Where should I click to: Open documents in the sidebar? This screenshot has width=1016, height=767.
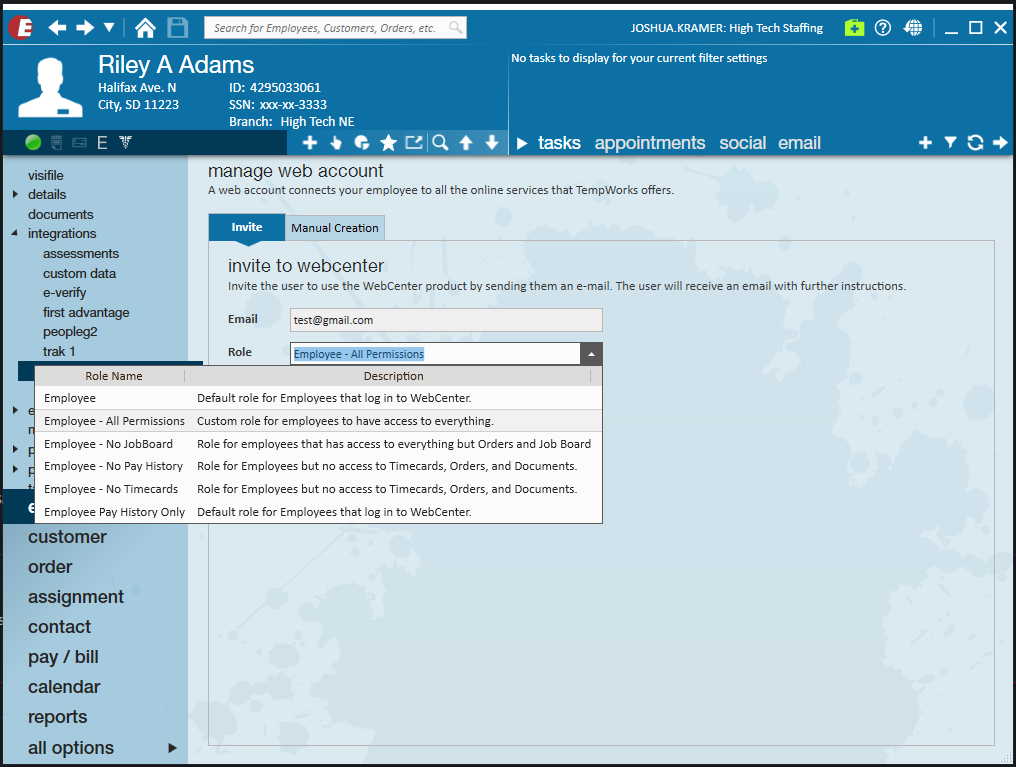60,214
